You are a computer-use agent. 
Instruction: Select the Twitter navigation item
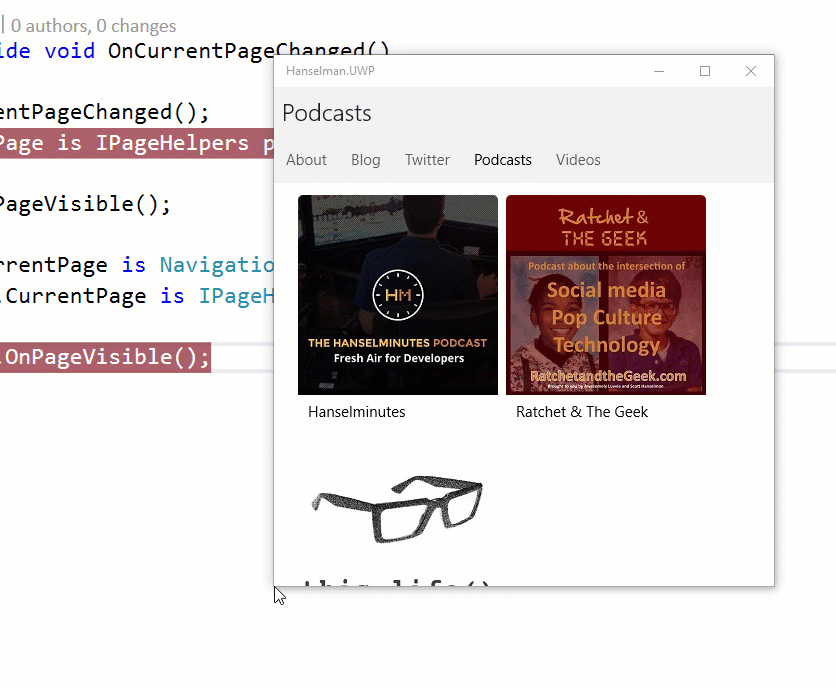[427, 159]
